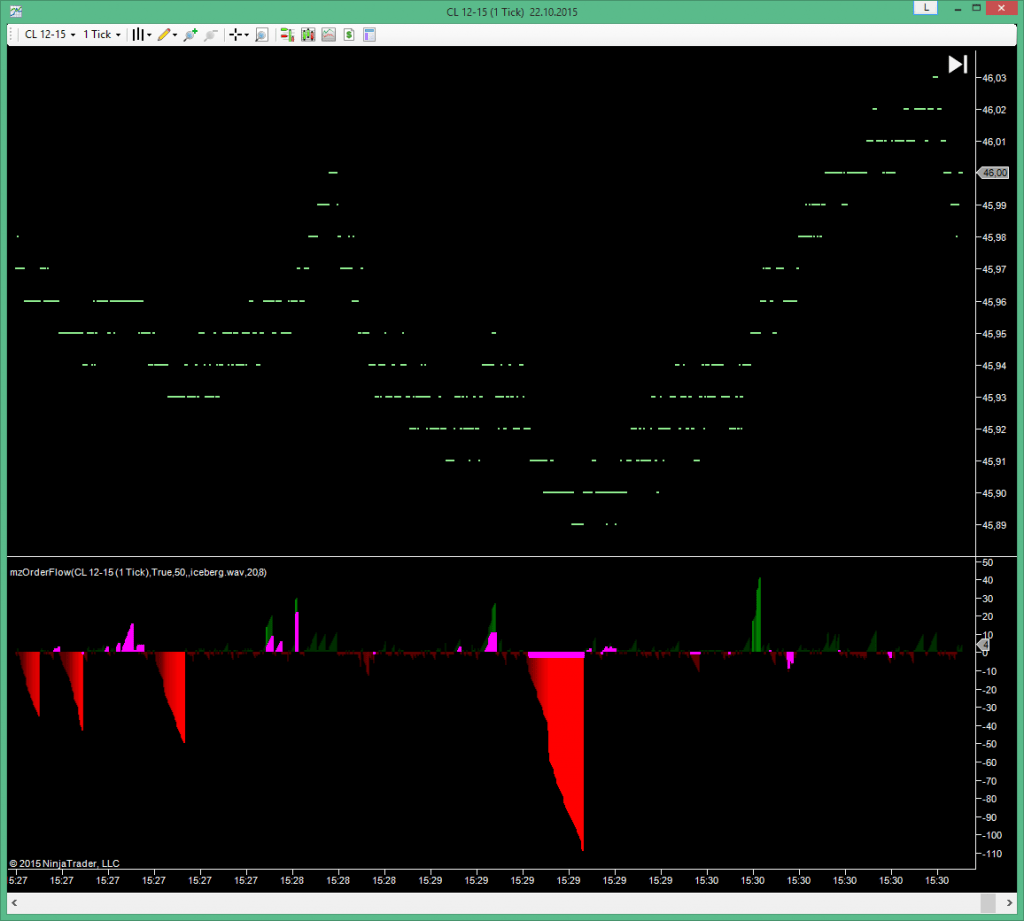The height and width of the screenshot is (921, 1024).
Task: Open the chart style bars dropdown
Action: click(x=141, y=35)
